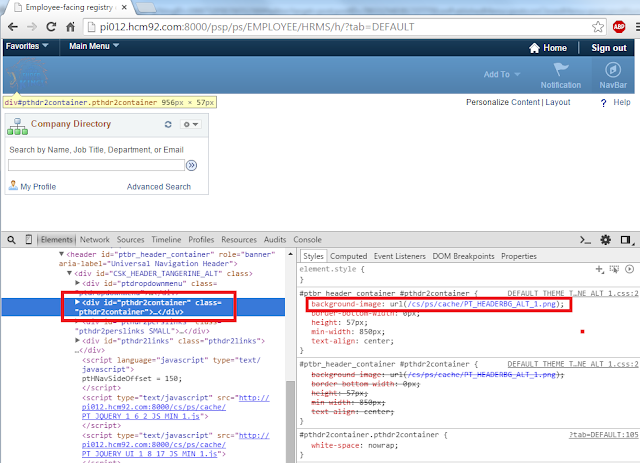Viewport: 640px width, 463px height.
Task: Switch to the Network panel tab
Action: (x=95, y=240)
